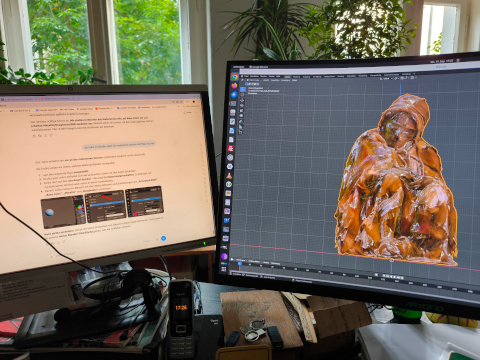Switch to the Shading workspace tab
480x360 pixels.
[x=341, y=76]
